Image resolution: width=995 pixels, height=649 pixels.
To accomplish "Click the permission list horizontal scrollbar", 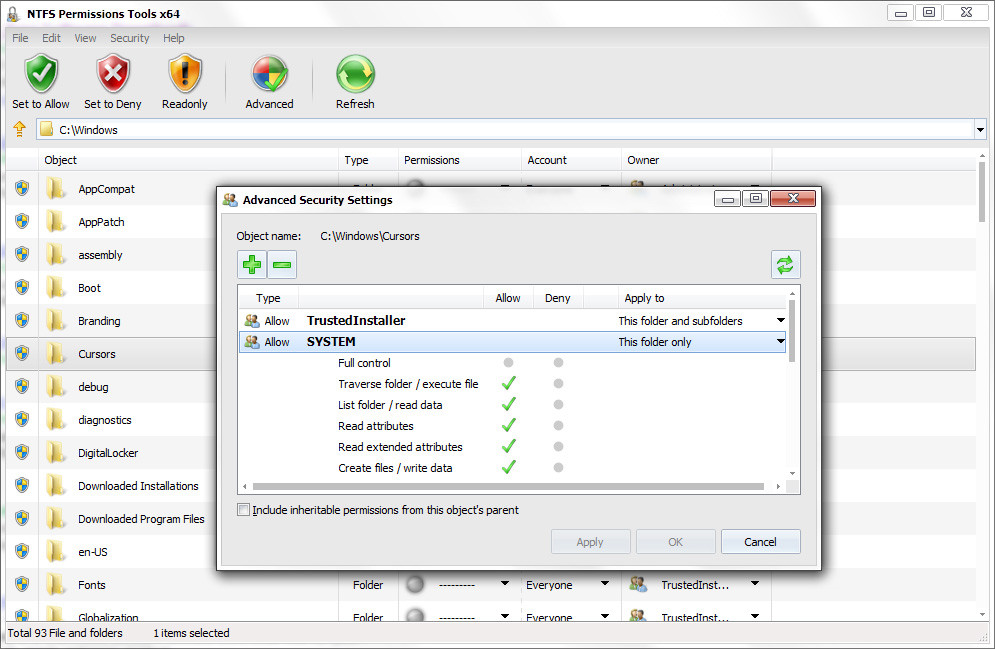I will click(x=508, y=487).
